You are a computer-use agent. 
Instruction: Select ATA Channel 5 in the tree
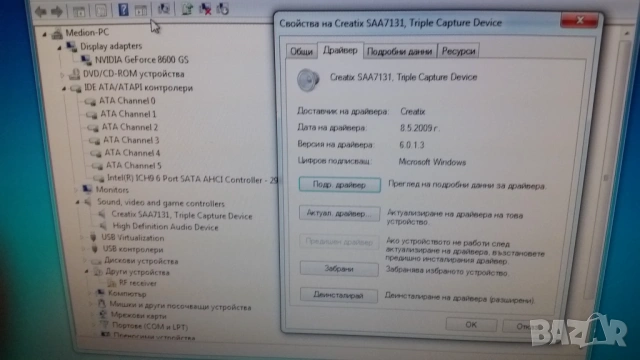tap(134, 165)
